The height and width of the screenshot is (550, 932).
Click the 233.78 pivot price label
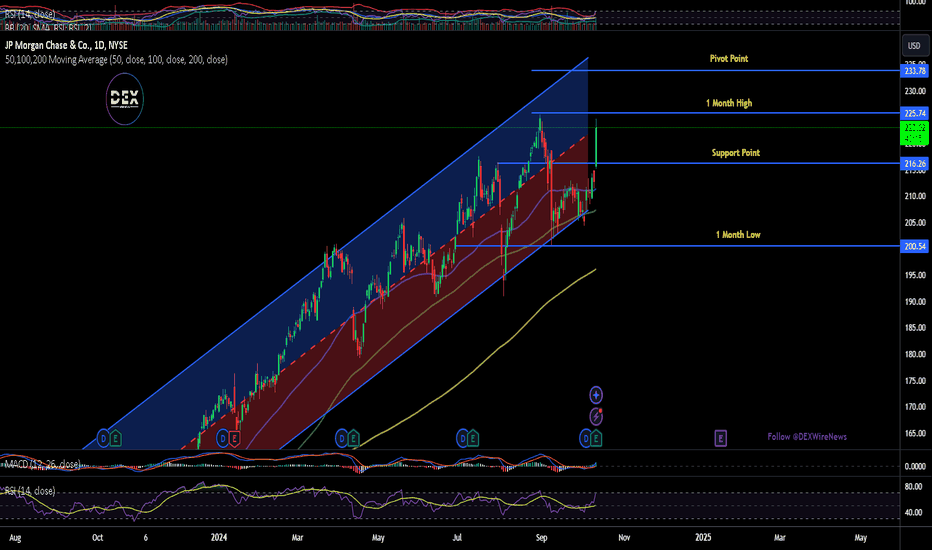[915, 71]
